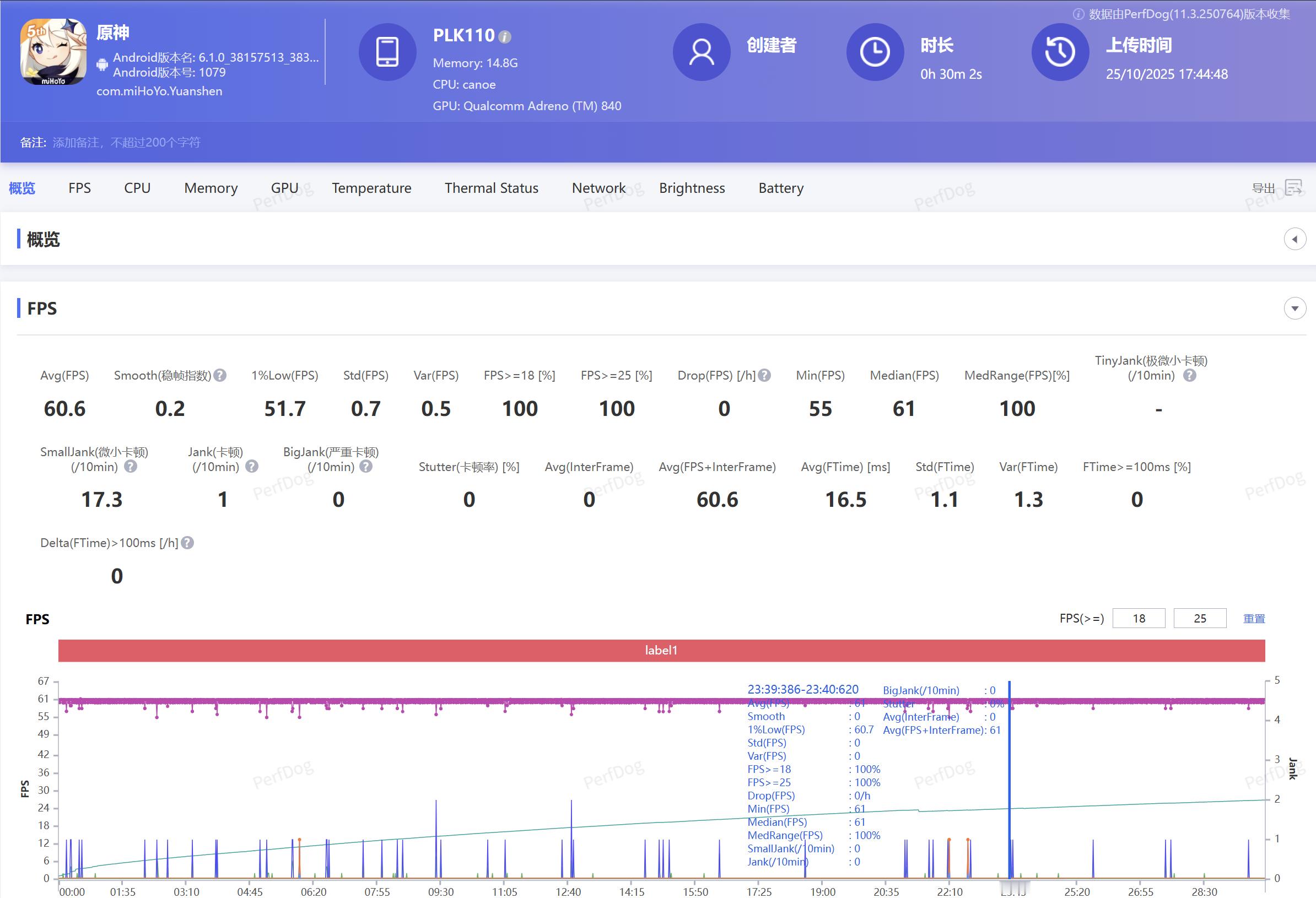
Task: Click the FPS threshold field showing 18
Action: [x=1138, y=618]
